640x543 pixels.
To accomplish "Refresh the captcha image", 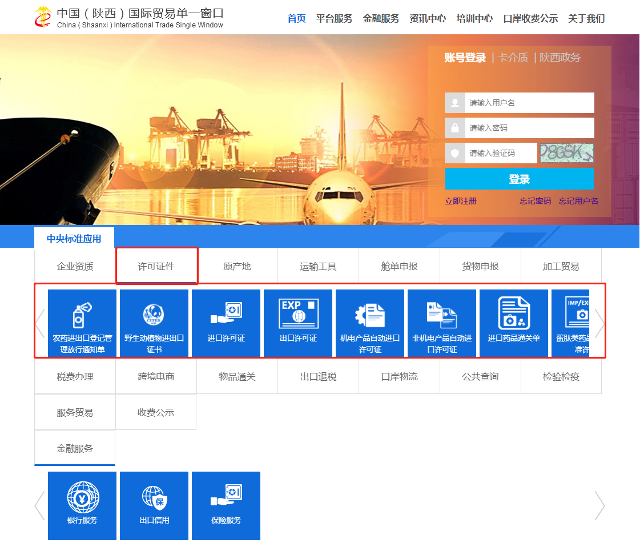I will [x=567, y=153].
